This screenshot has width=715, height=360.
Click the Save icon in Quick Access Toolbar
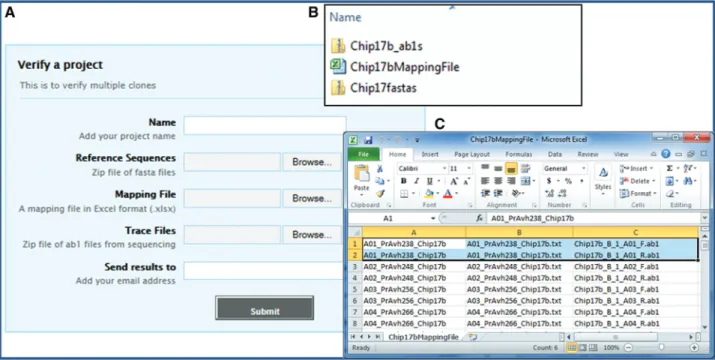click(x=368, y=140)
